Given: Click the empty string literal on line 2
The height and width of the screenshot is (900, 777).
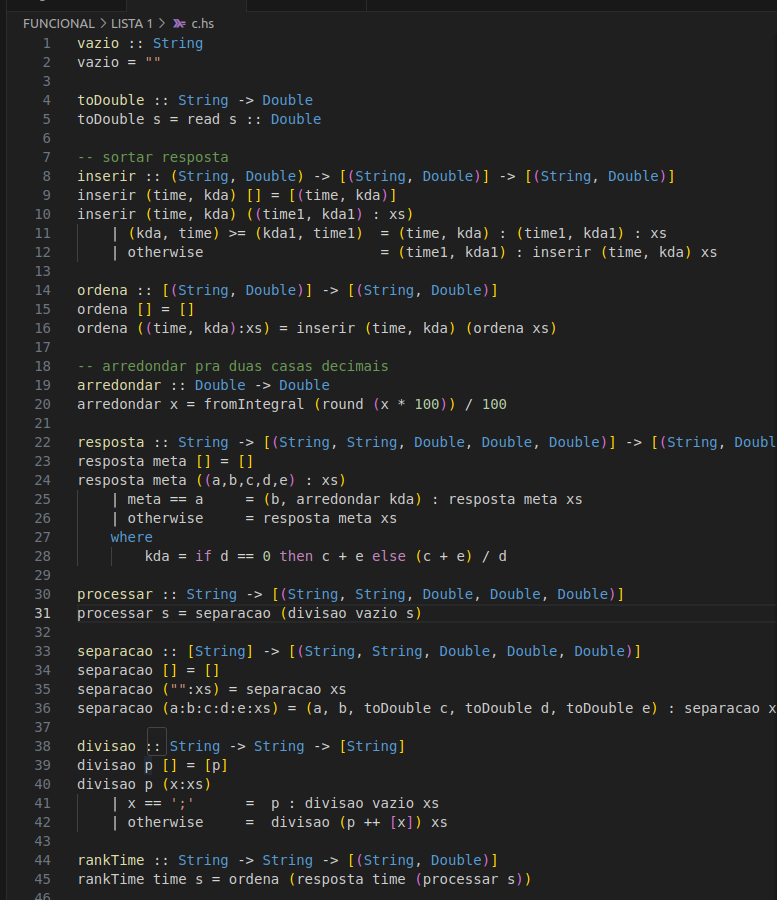Looking at the screenshot, I should pos(153,62).
